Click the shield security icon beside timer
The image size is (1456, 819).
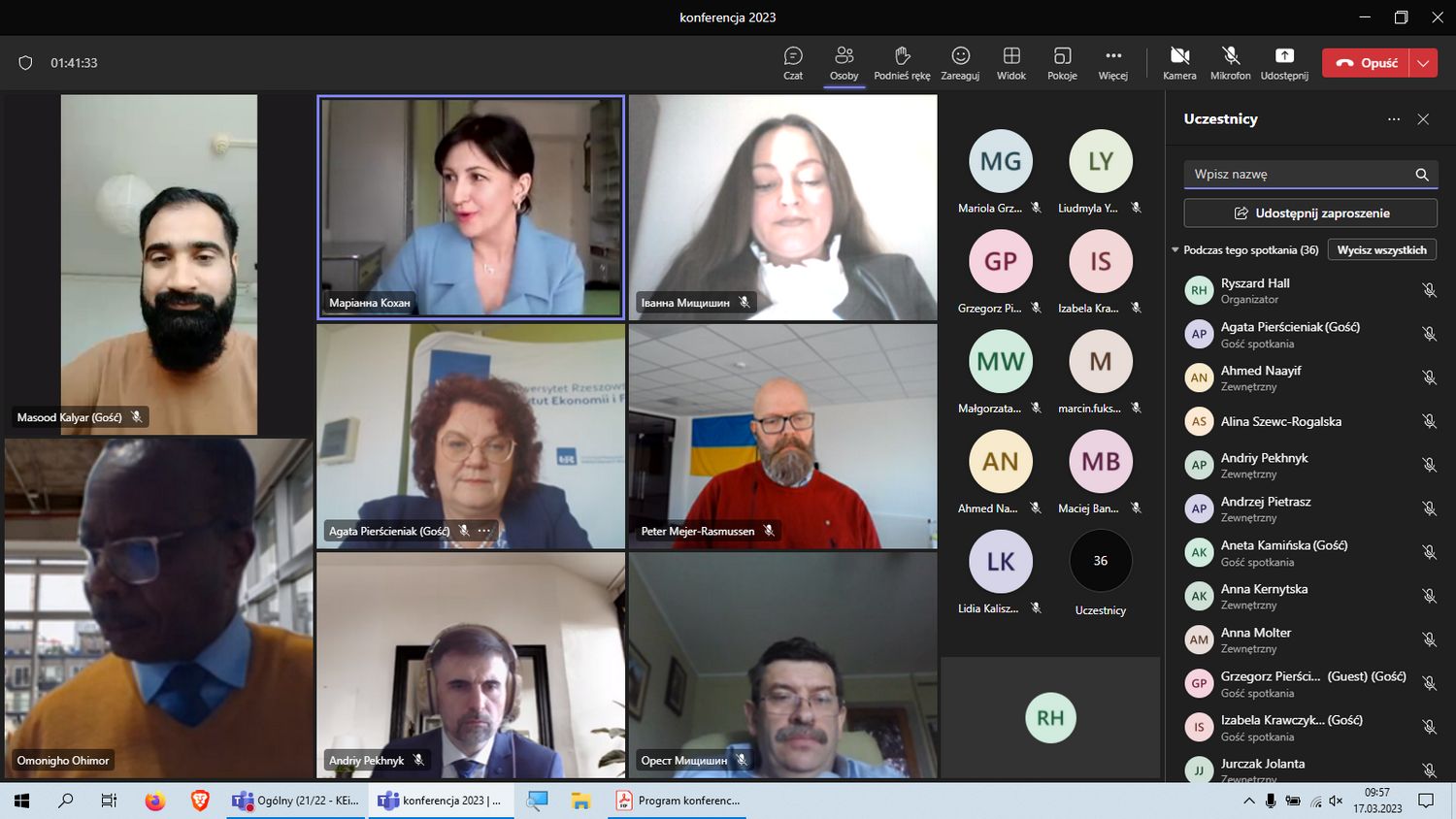coord(26,63)
